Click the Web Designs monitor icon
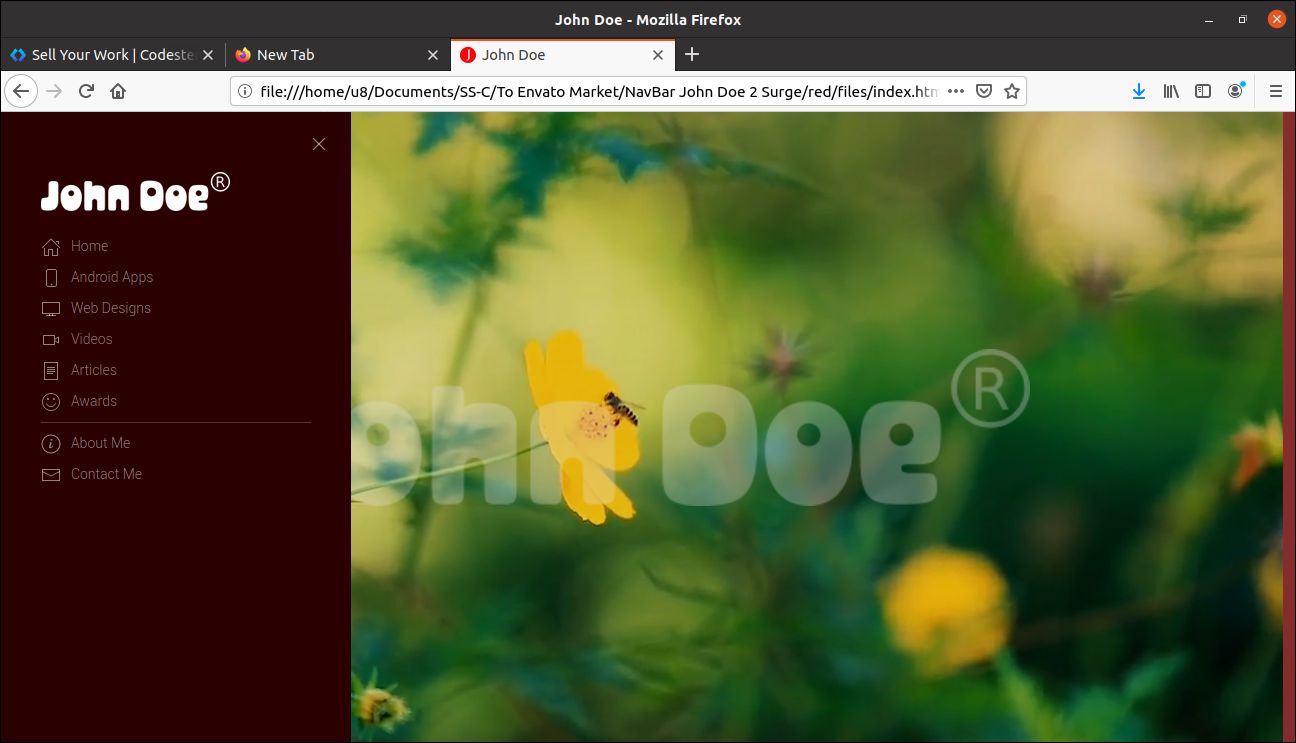 [x=51, y=309]
